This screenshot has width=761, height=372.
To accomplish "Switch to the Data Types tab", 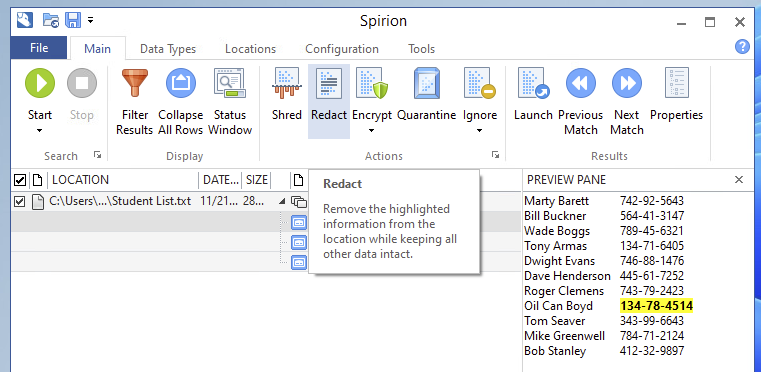I will pos(168,49).
